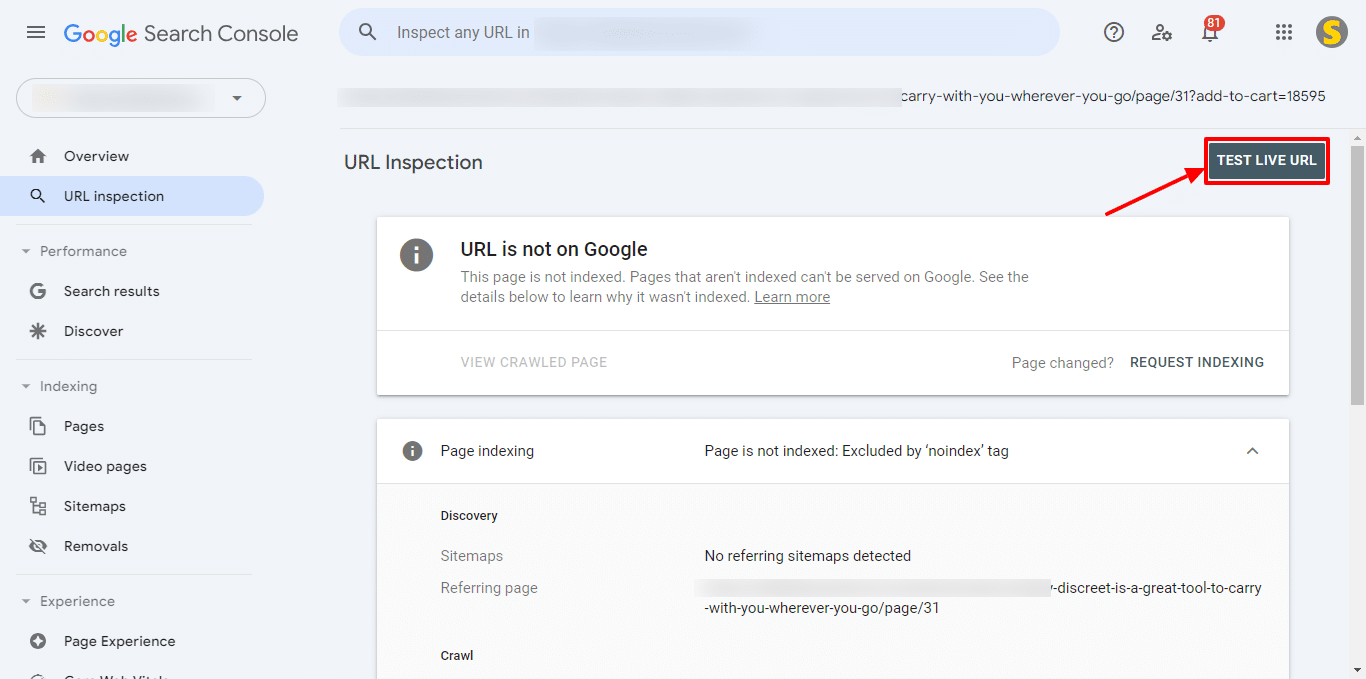Select URL inspection in sidebar
The image size is (1366, 679).
[132, 196]
